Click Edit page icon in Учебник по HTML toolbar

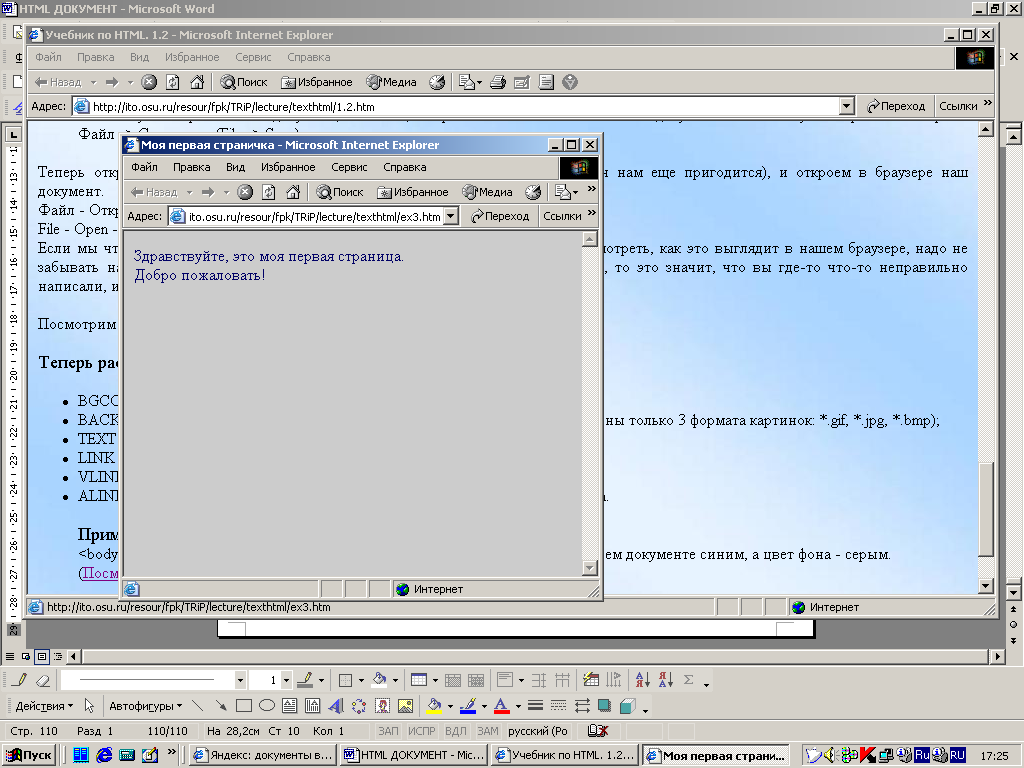(x=521, y=82)
